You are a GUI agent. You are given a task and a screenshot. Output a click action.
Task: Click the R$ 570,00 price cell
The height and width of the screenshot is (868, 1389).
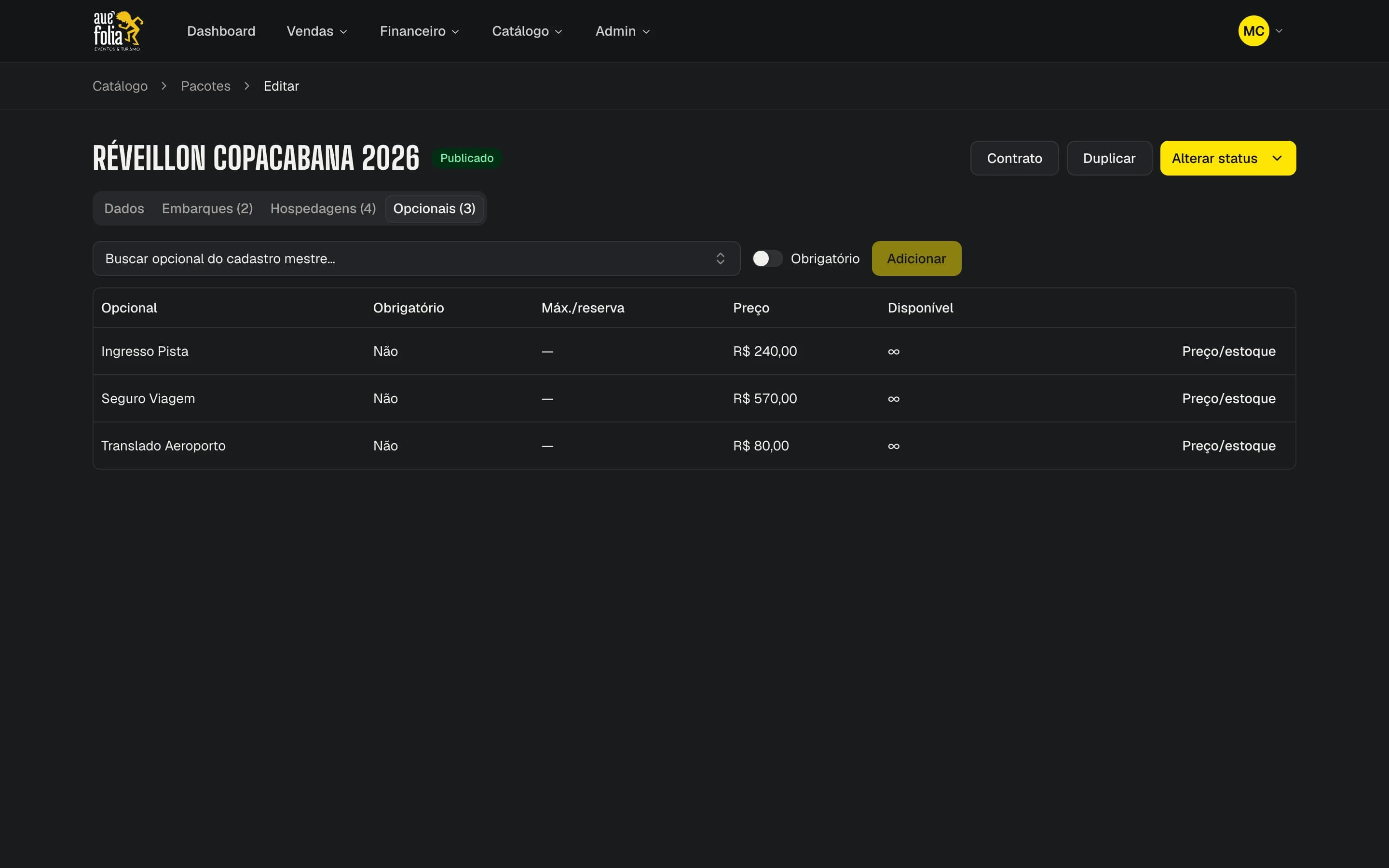click(764, 398)
